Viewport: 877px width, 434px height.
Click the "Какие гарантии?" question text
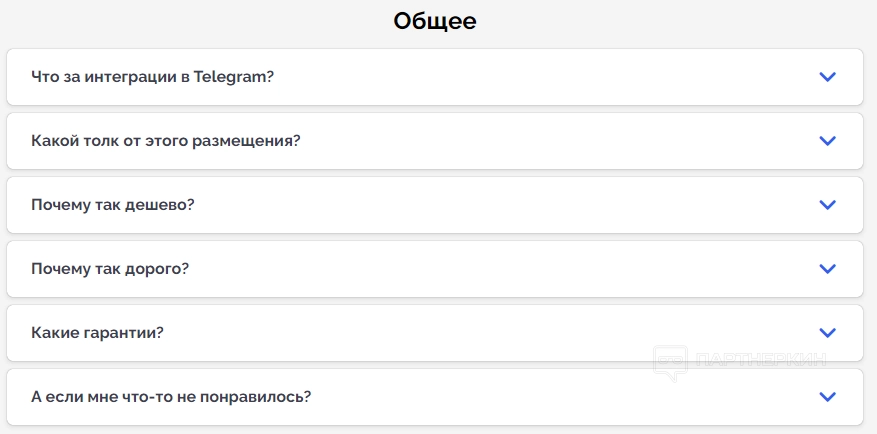pyautogui.click(x=97, y=333)
